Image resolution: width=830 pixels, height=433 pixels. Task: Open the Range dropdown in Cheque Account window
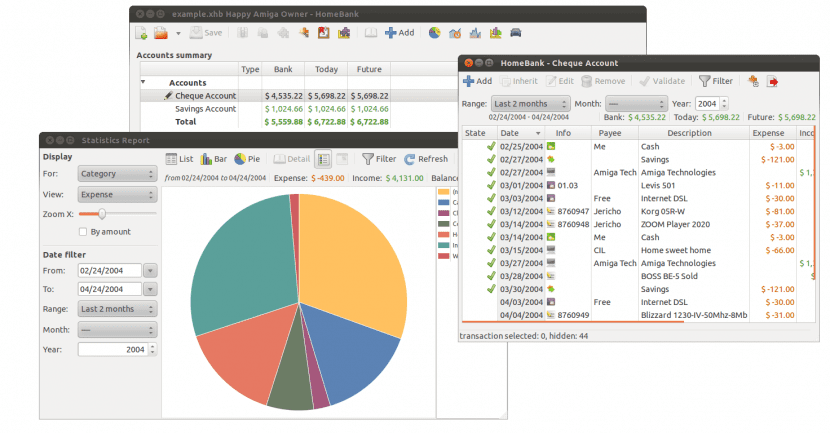(x=531, y=103)
